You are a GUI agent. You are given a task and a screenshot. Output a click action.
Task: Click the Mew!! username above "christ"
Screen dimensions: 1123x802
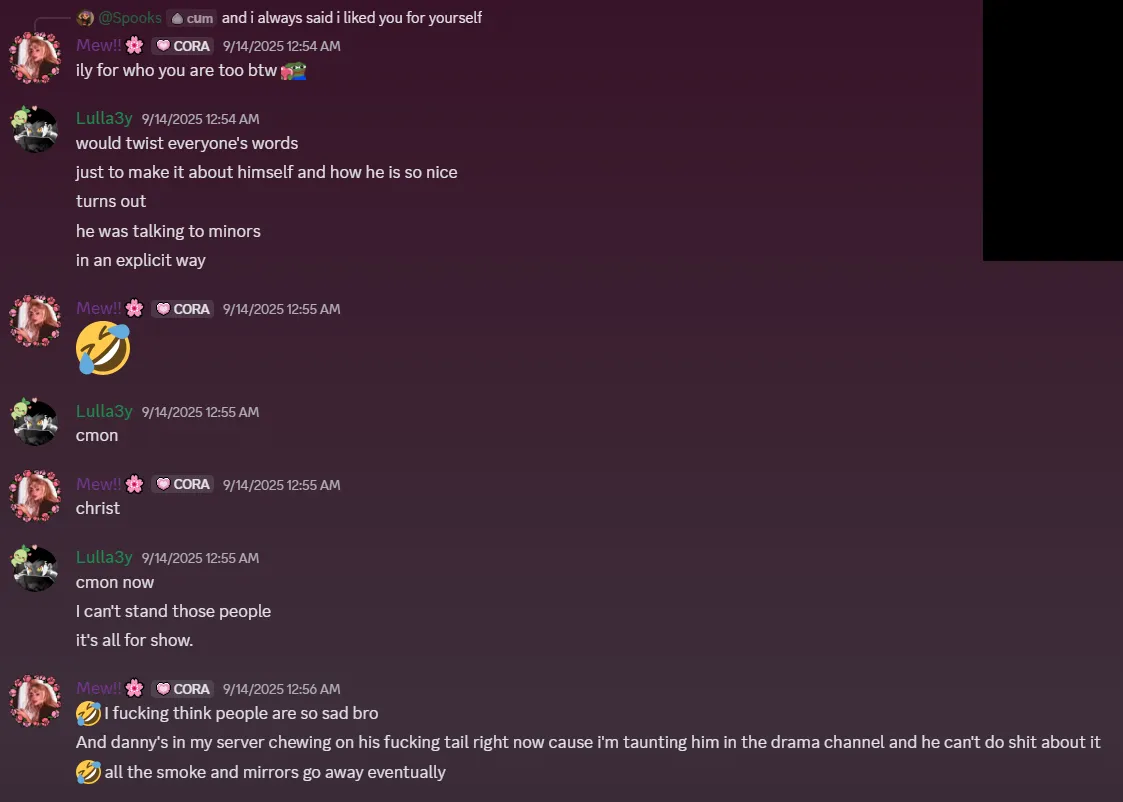pyautogui.click(x=98, y=484)
